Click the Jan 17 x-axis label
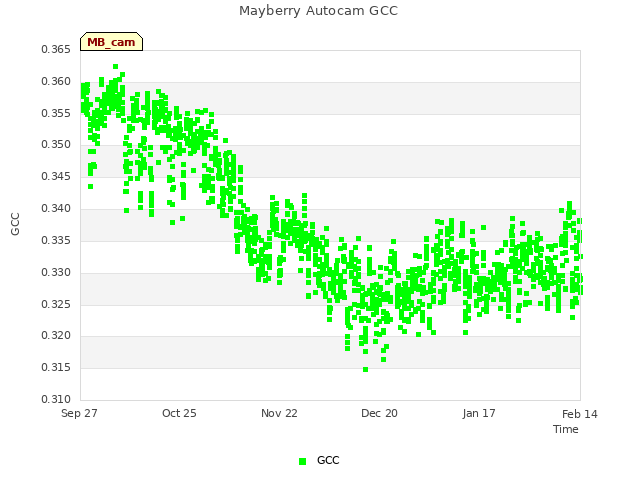 click(479, 413)
